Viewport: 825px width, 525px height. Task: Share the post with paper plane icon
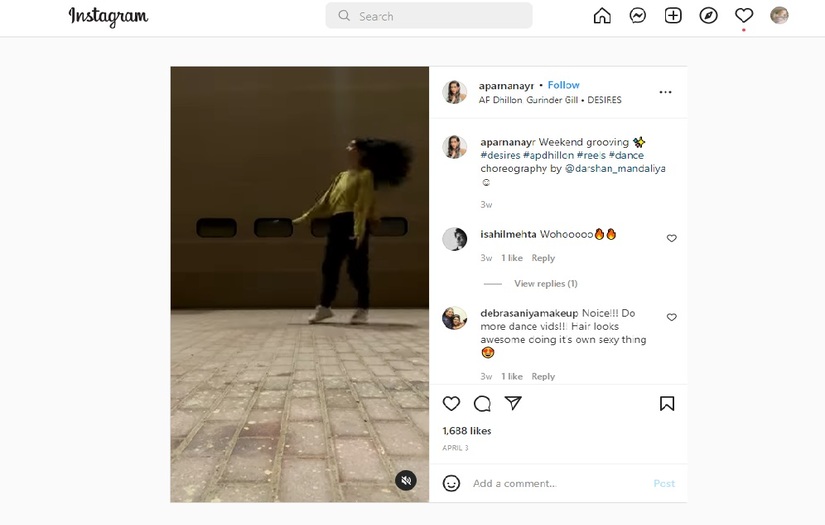513,403
